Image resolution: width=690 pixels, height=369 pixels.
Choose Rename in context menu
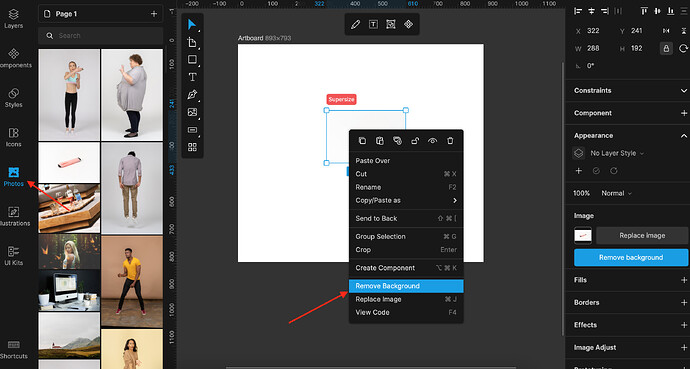point(406,187)
